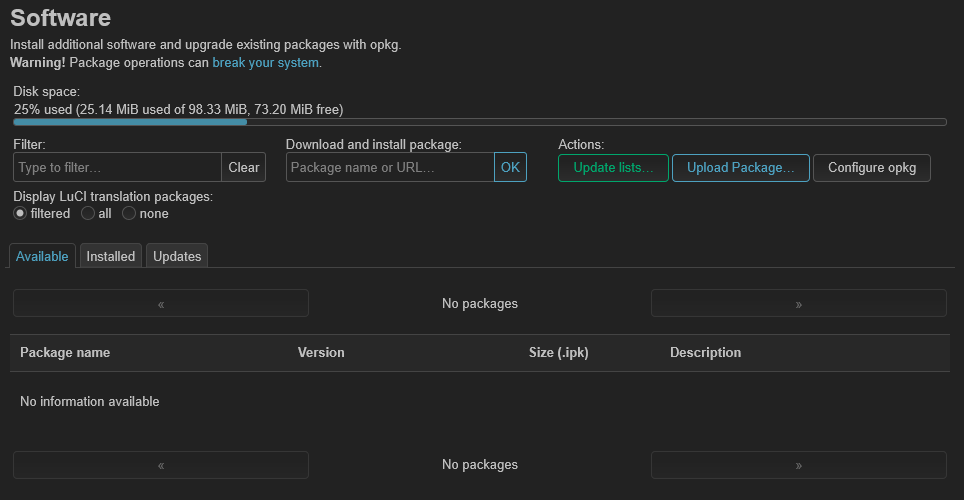Screen dimensions: 964x500
Task: Switch to the Available tab
Action: point(42,256)
